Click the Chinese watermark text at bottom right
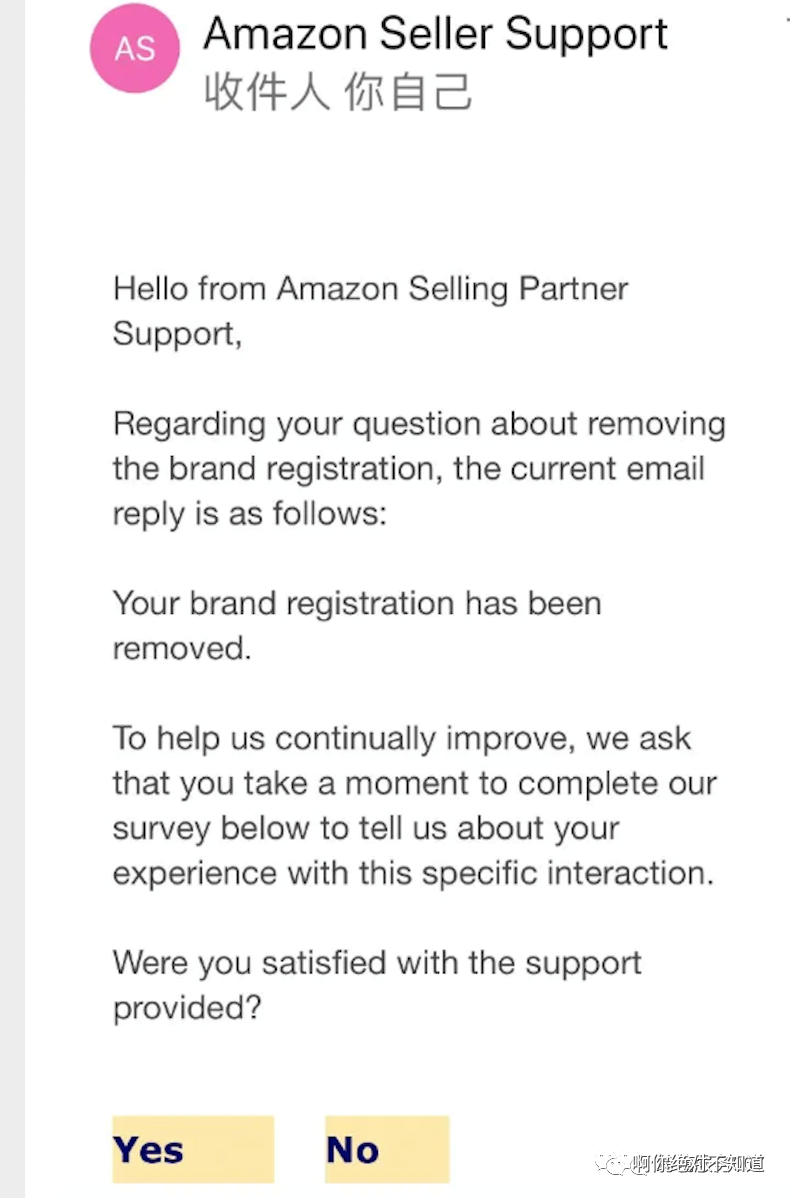The height and width of the screenshot is (1198, 790). click(698, 1163)
